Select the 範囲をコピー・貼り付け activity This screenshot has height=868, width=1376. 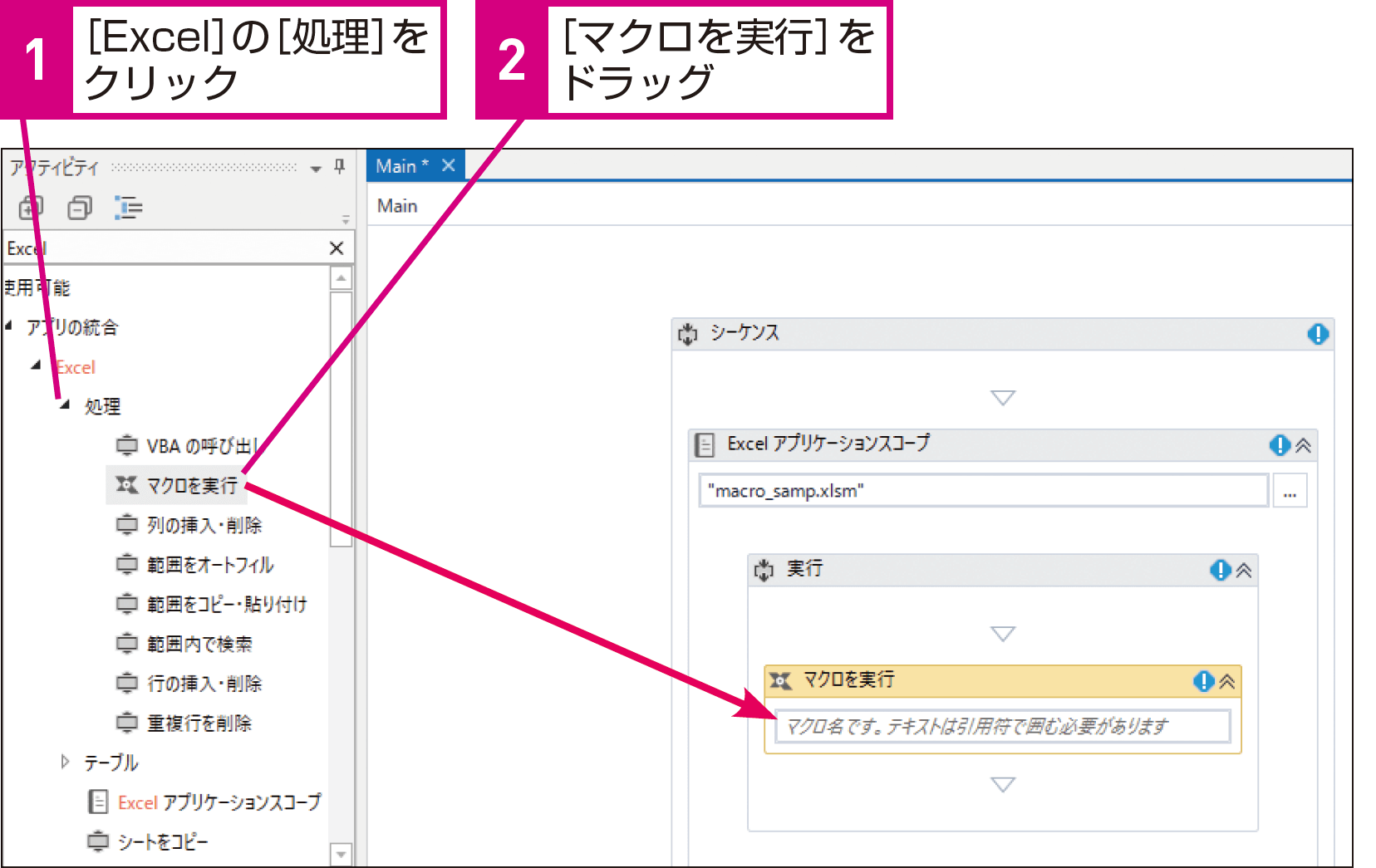227,604
